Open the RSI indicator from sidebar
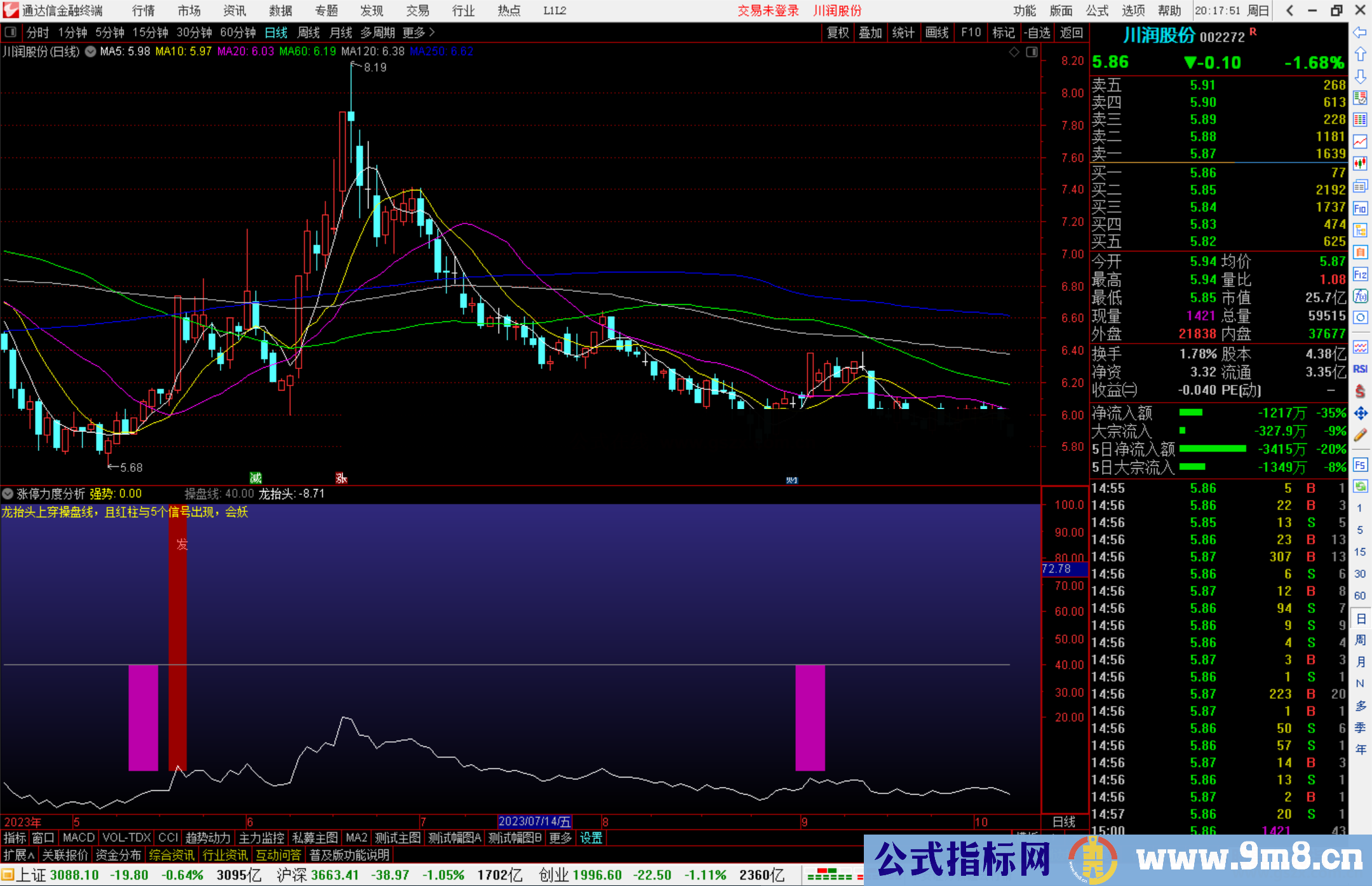Image resolution: width=1372 pixels, height=886 pixels. click(x=1360, y=369)
